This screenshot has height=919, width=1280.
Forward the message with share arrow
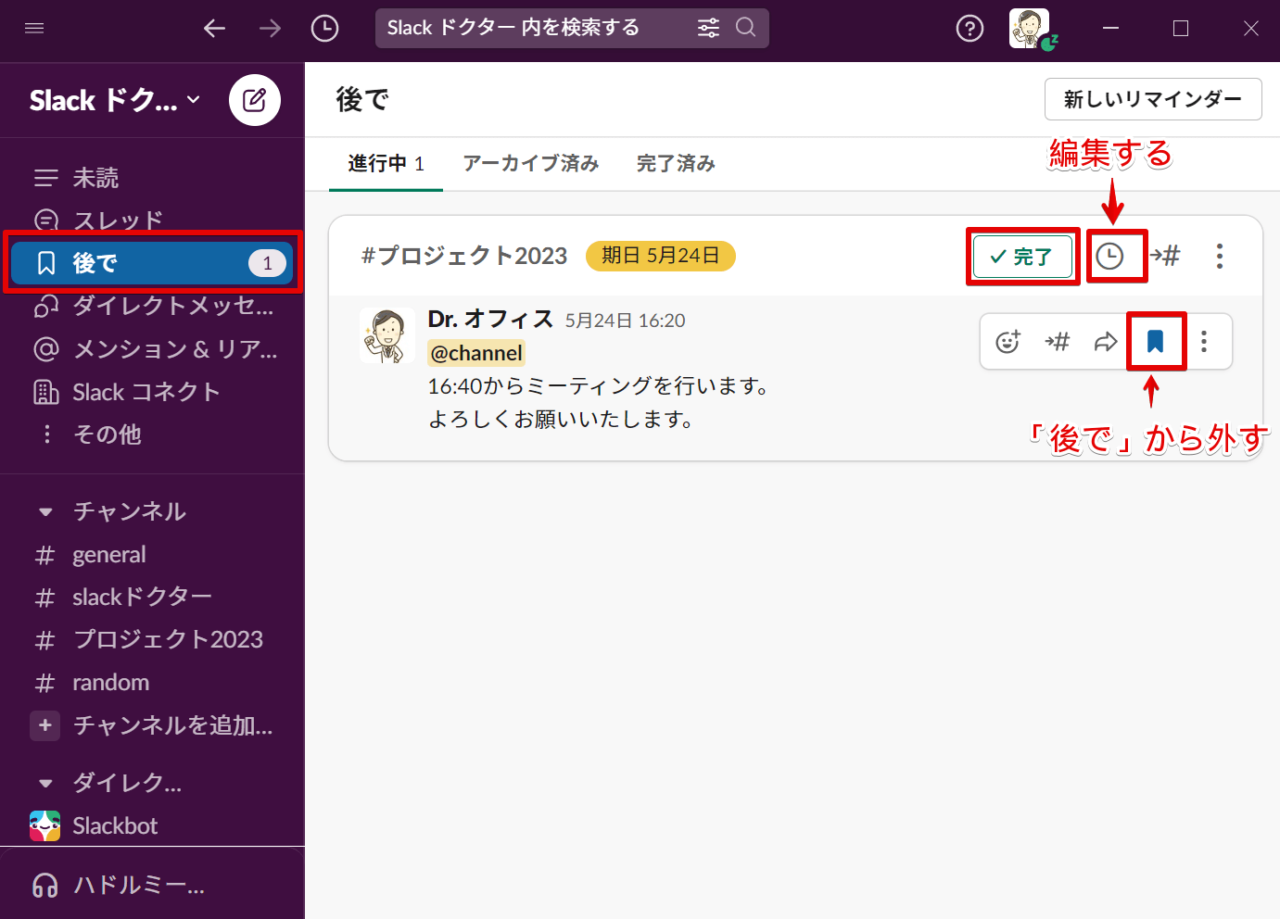pyautogui.click(x=1105, y=342)
